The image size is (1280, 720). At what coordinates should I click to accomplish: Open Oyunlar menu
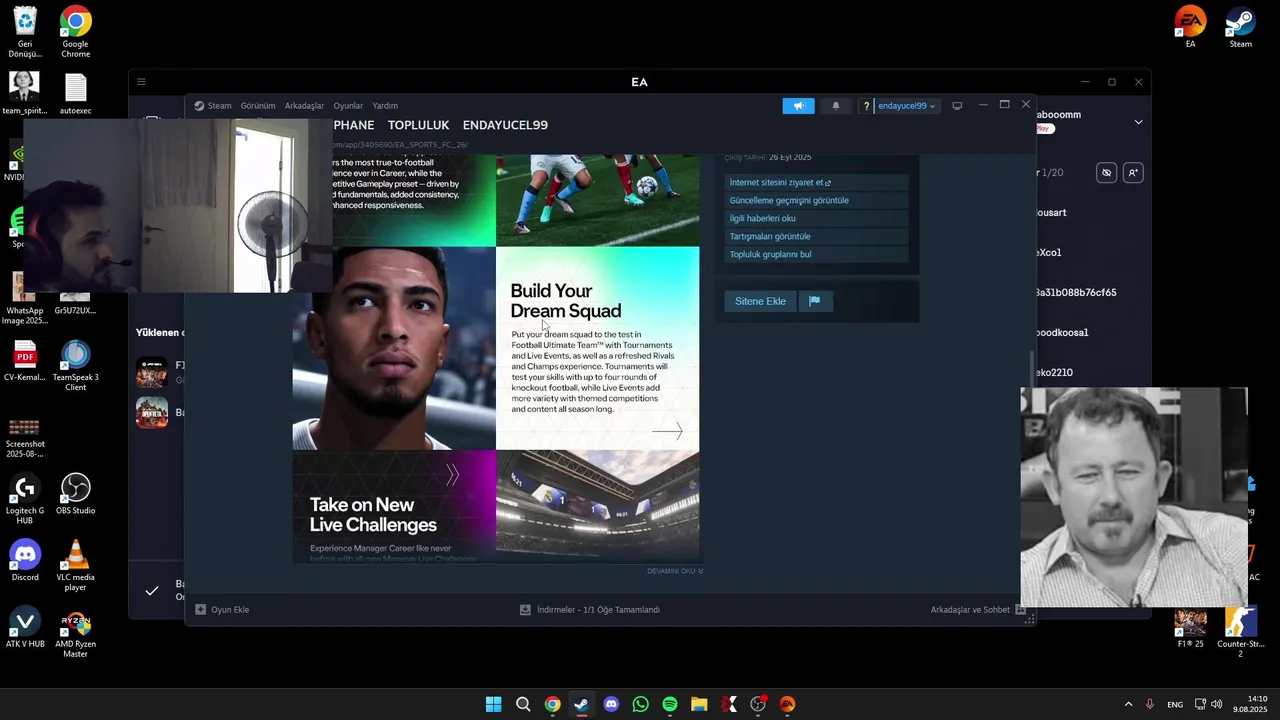348,106
